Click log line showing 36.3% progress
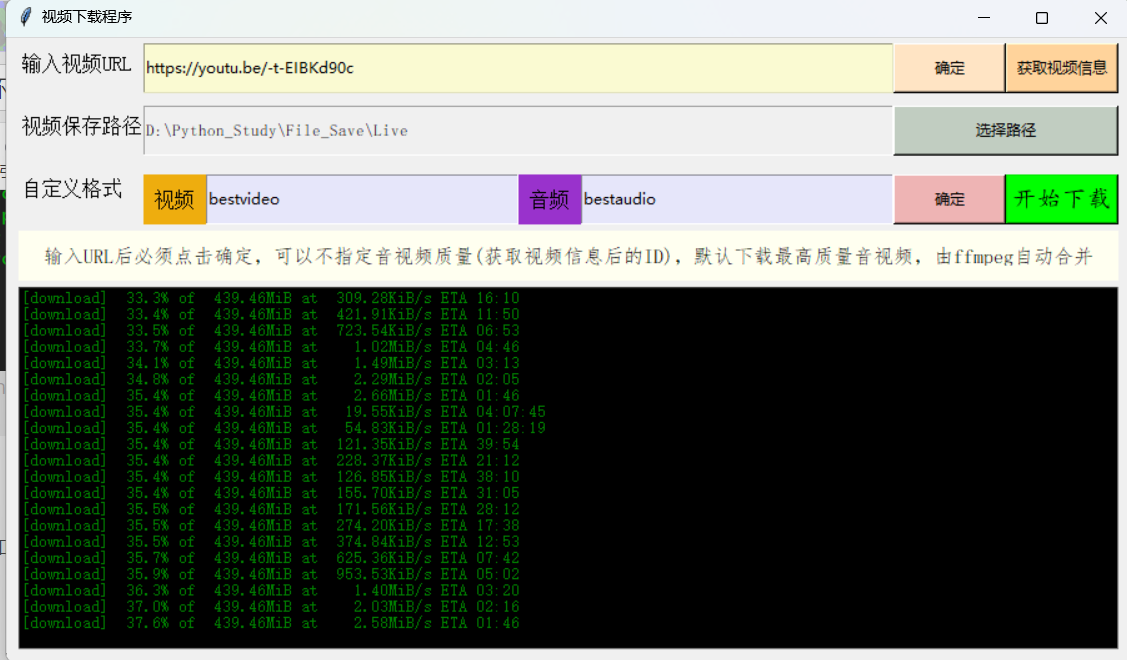The width and height of the screenshot is (1127, 660). pos(271,590)
